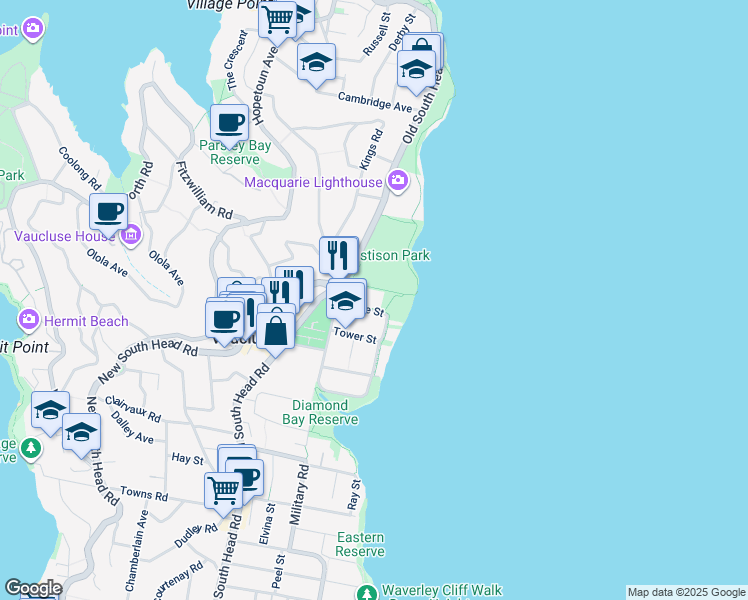The width and height of the screenshot is (748, 600).
Task: Click the restaurant marker near Christison Park
Action: tap(338, 255)
